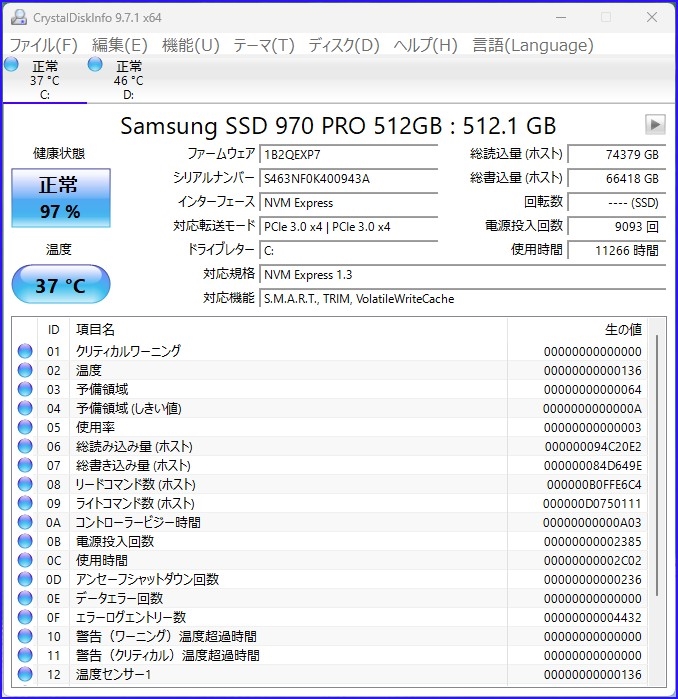Open the ヘルプ(H) menu

[425, 45]
